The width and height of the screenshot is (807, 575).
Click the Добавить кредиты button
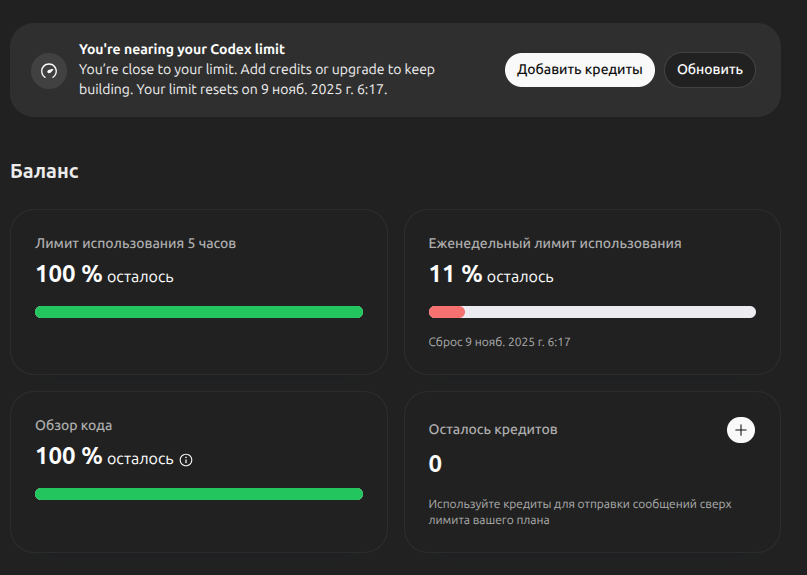click(580, 70)
